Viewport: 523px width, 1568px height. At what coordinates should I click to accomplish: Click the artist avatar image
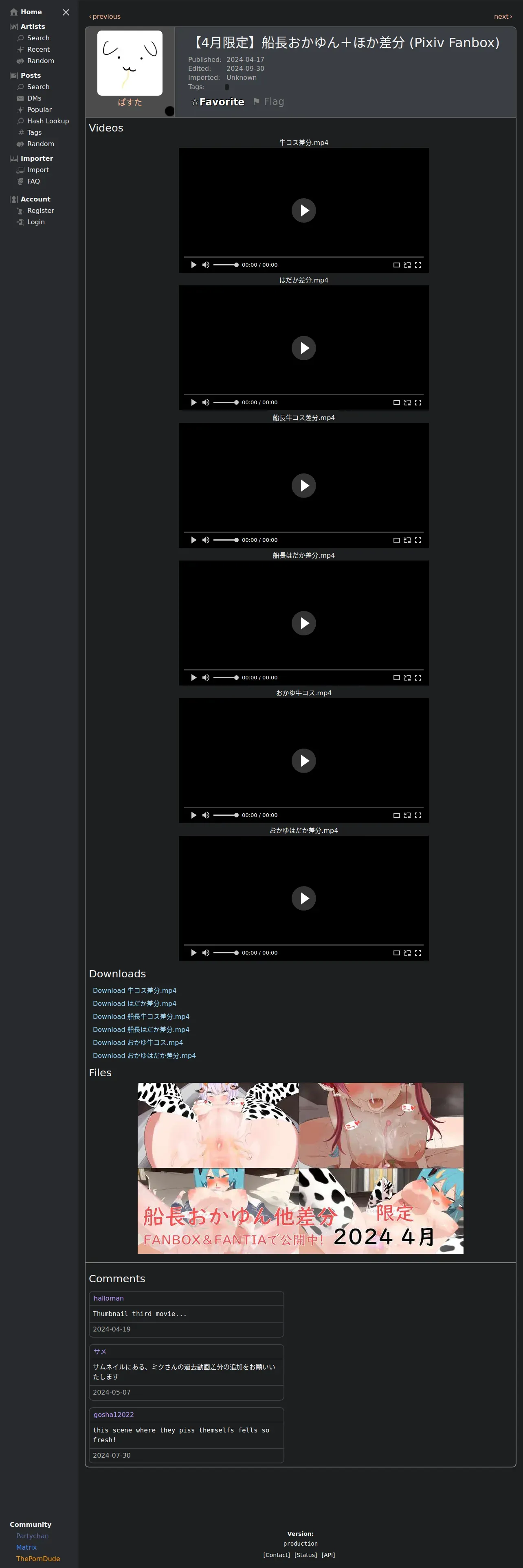pyautogui.click(x=130, y=64)
